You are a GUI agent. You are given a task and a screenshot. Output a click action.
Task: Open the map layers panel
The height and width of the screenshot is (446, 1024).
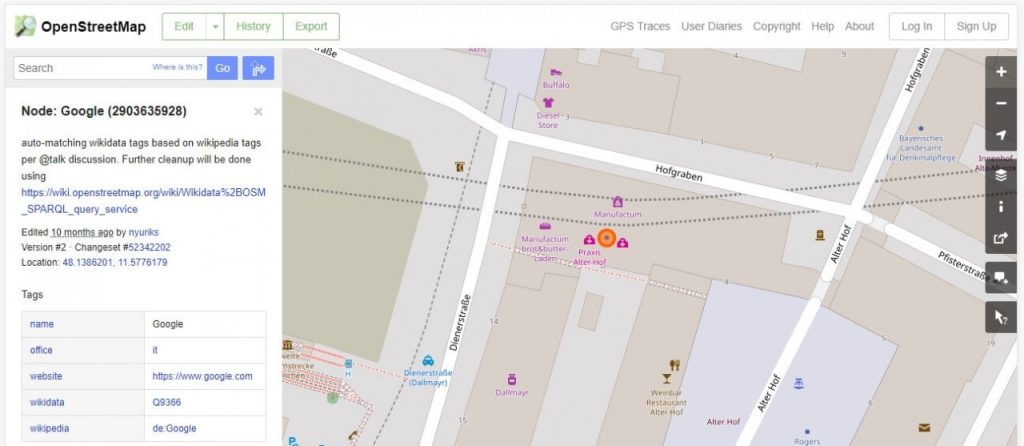pyautogui.click(x=1000, y=176)
